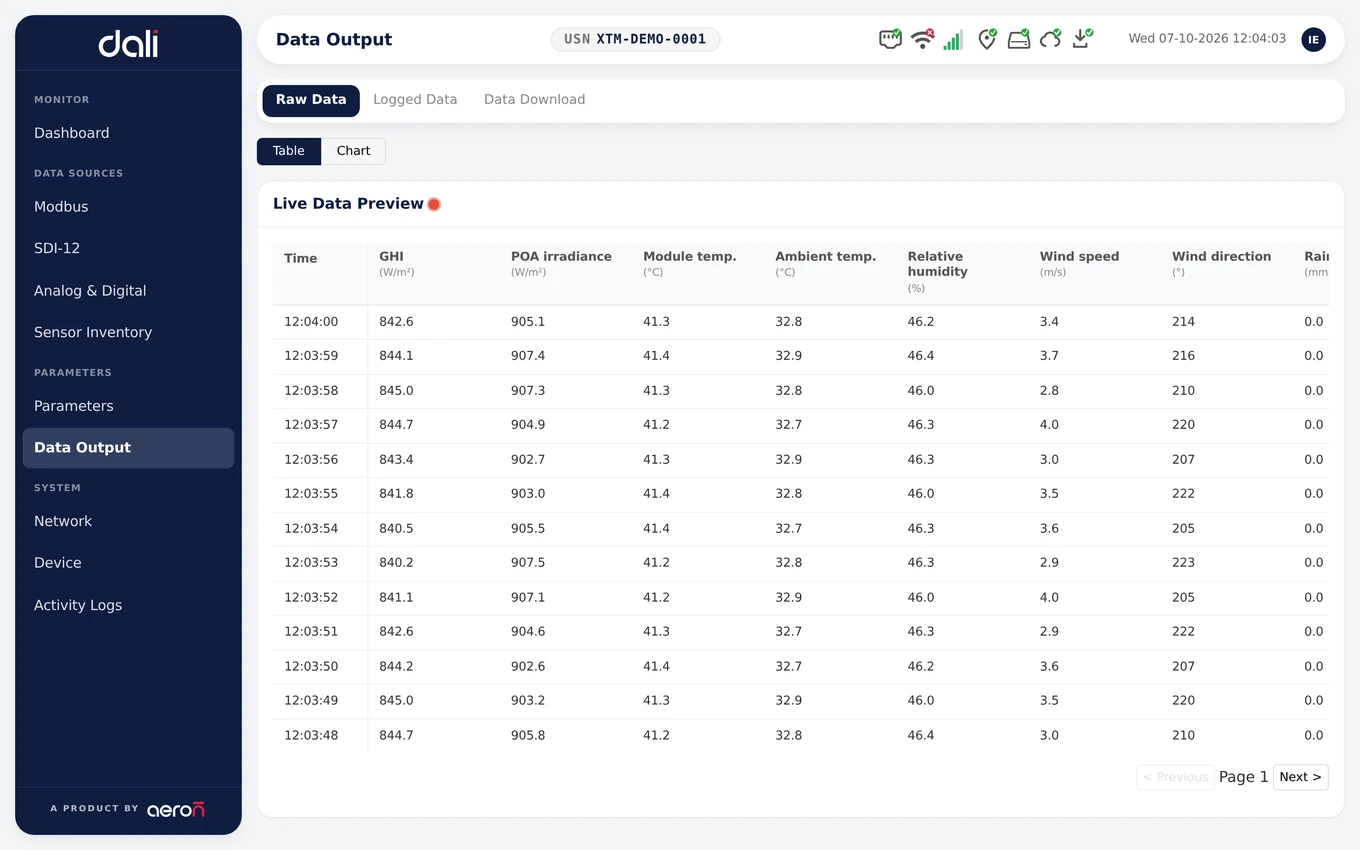Click the cloud connection status icon

[1050, 39]
